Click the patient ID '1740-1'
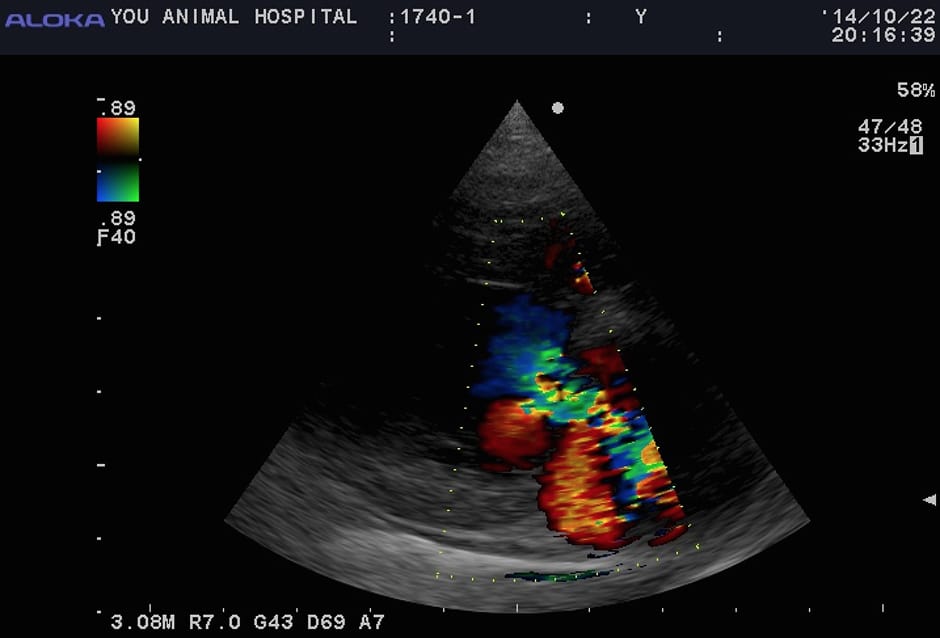 (438, 17)
